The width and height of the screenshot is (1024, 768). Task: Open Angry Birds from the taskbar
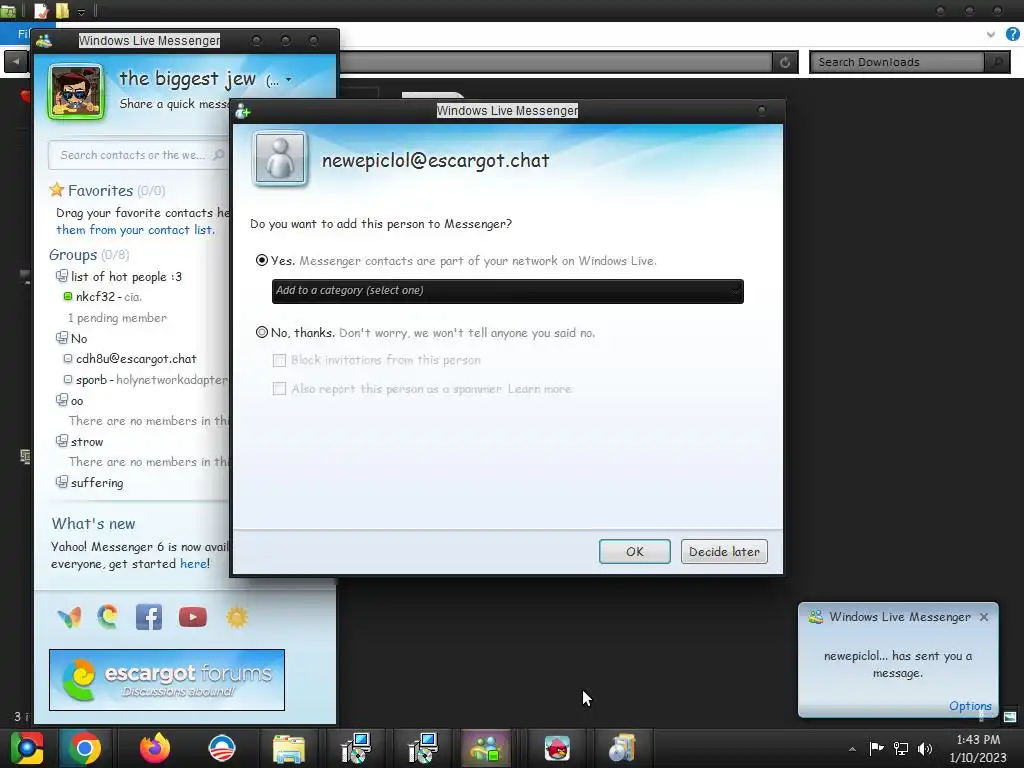coord(557,748)
